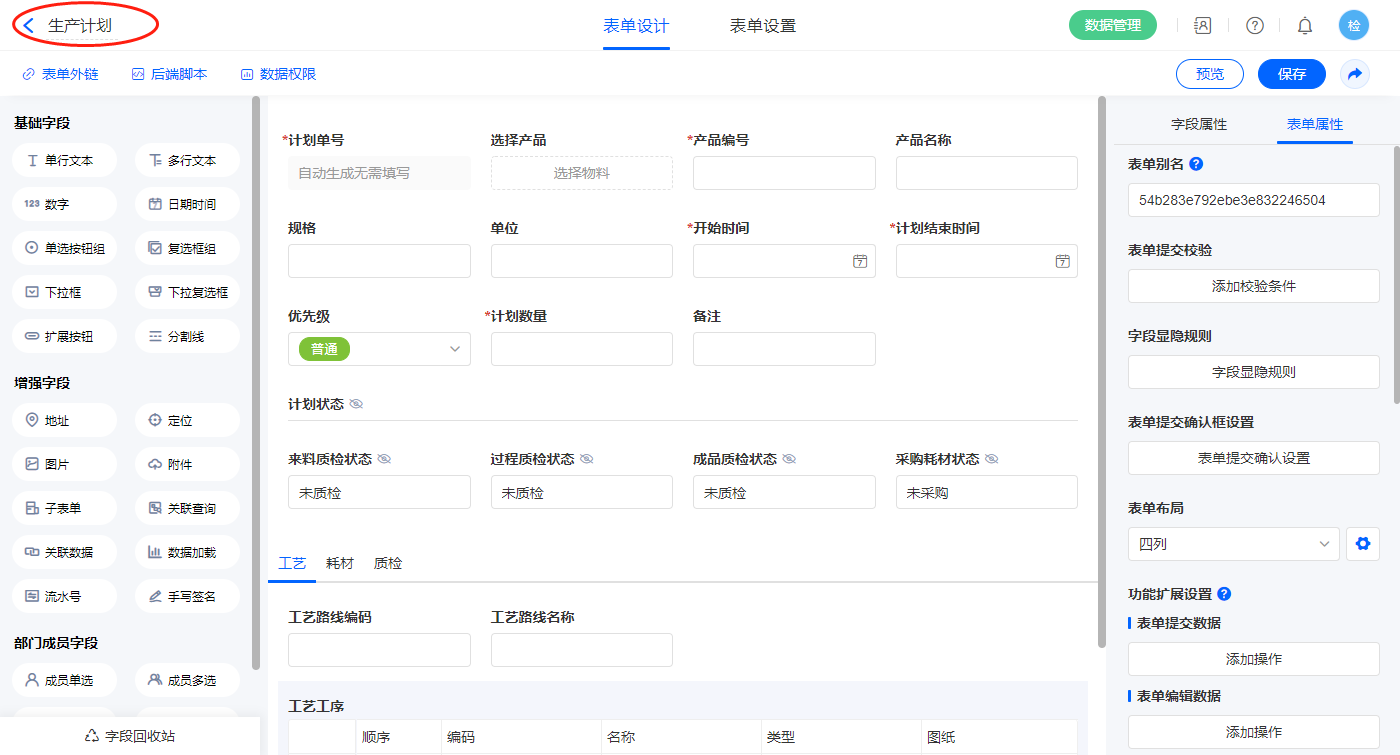1400x755 pixels.
Task: Click the 添加校验条件 button
Action: pyautogui.click(x=1253, y=286)
